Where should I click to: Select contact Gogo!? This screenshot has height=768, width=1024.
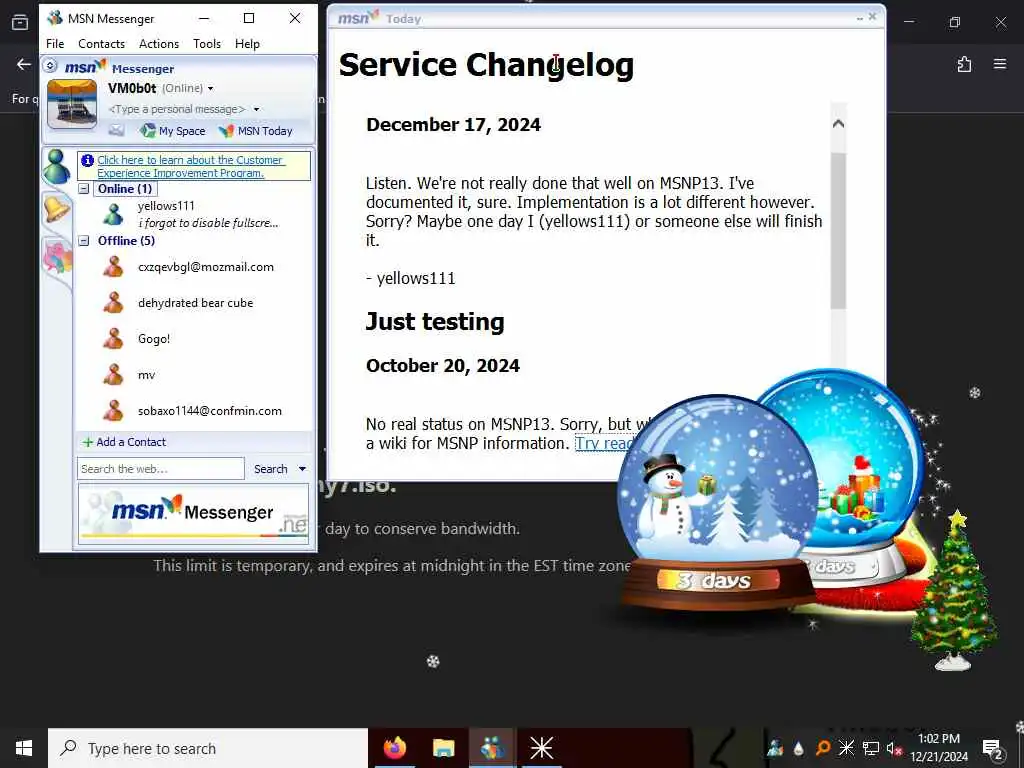tap(153, 338)
